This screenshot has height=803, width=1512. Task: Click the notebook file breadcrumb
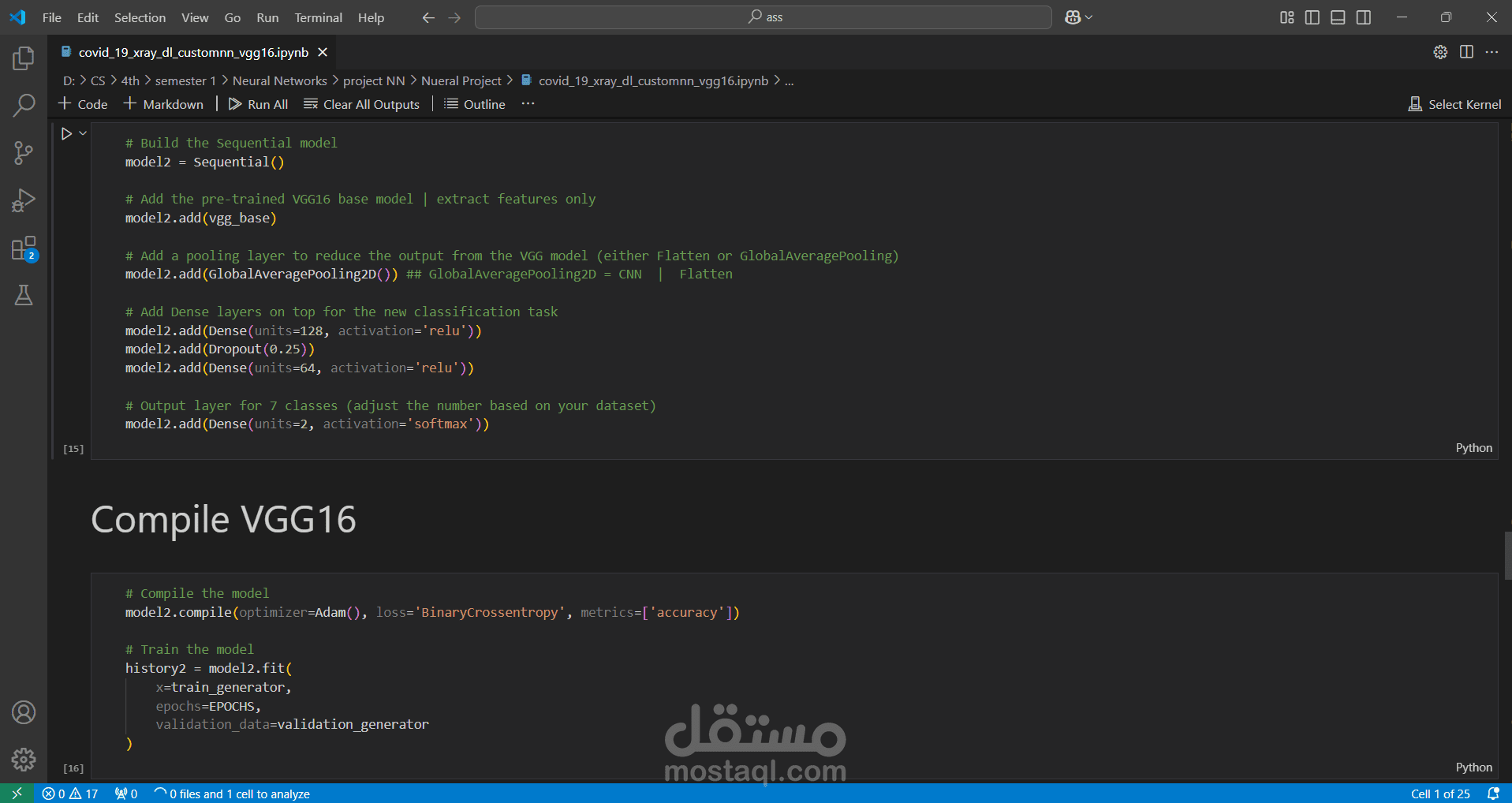(x=644, y=80)
